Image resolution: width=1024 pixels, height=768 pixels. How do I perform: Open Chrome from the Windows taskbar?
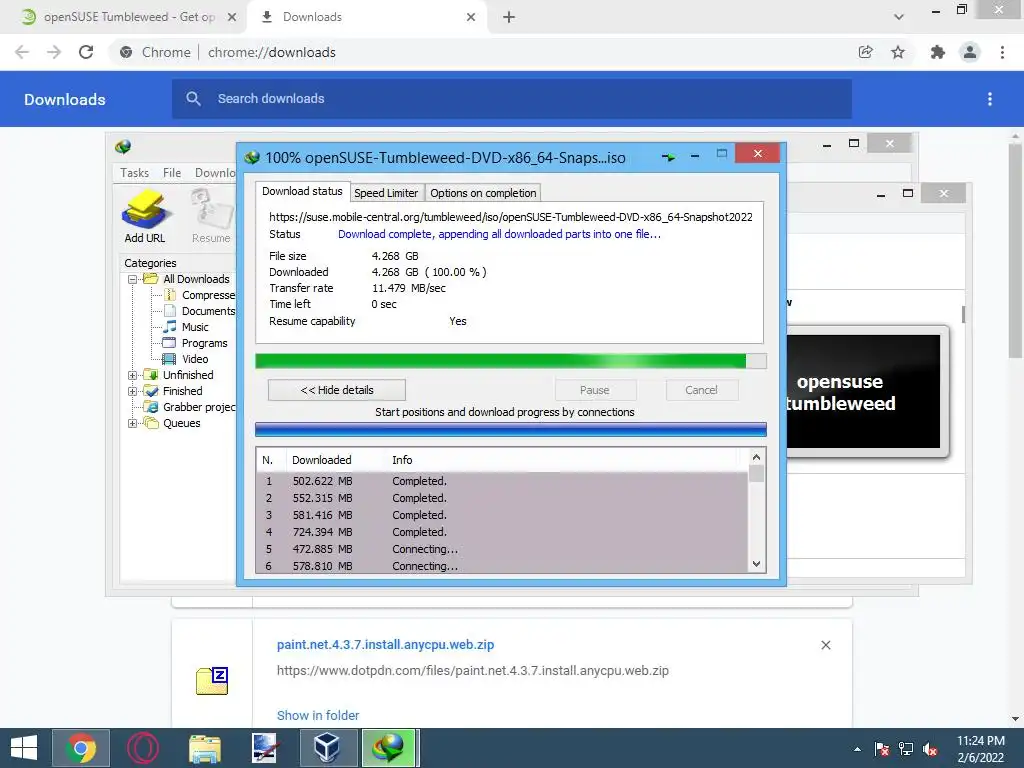tap(80, 748)
